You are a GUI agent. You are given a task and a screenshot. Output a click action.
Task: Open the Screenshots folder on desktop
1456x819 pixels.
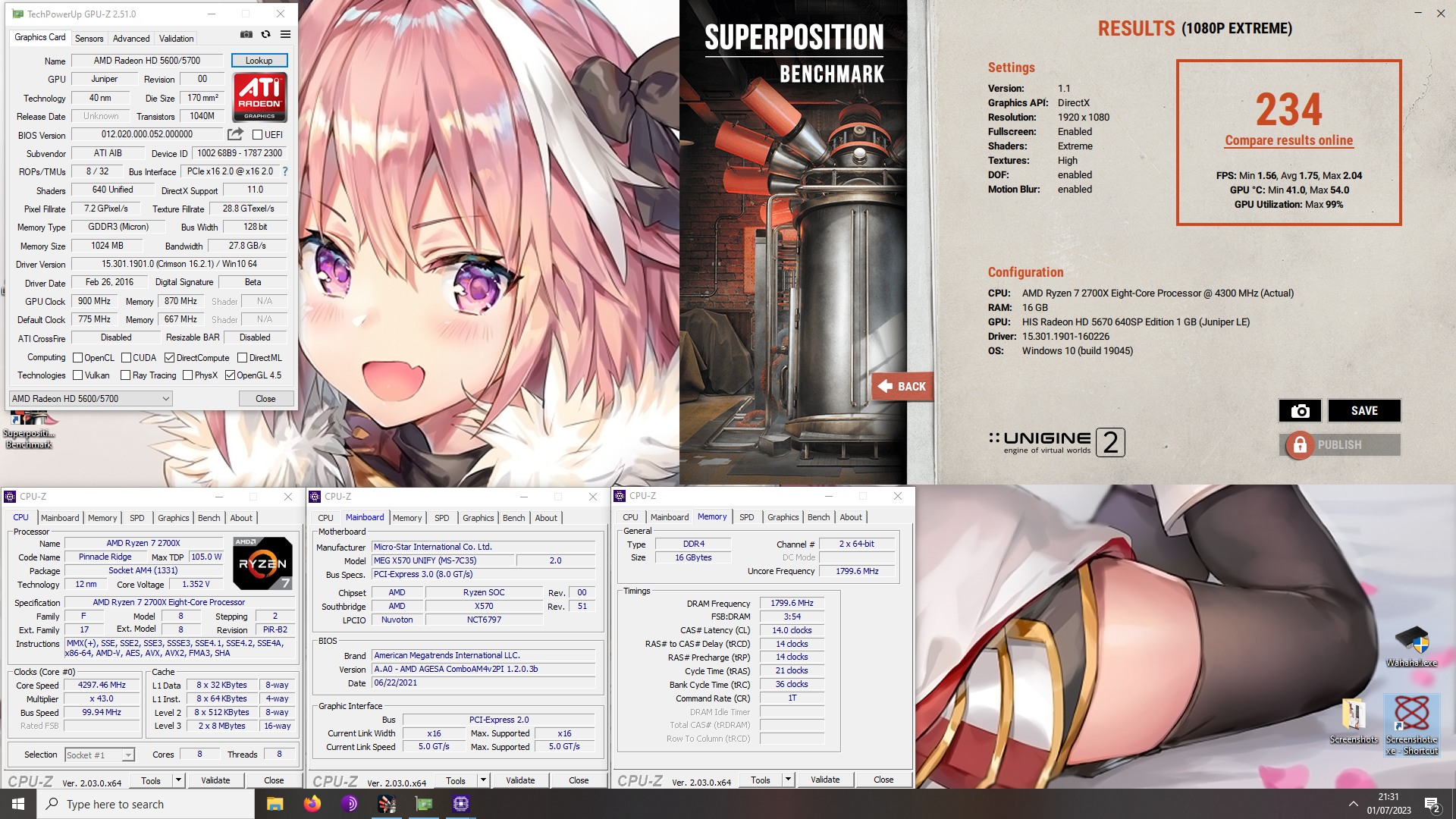(1354, 721)
